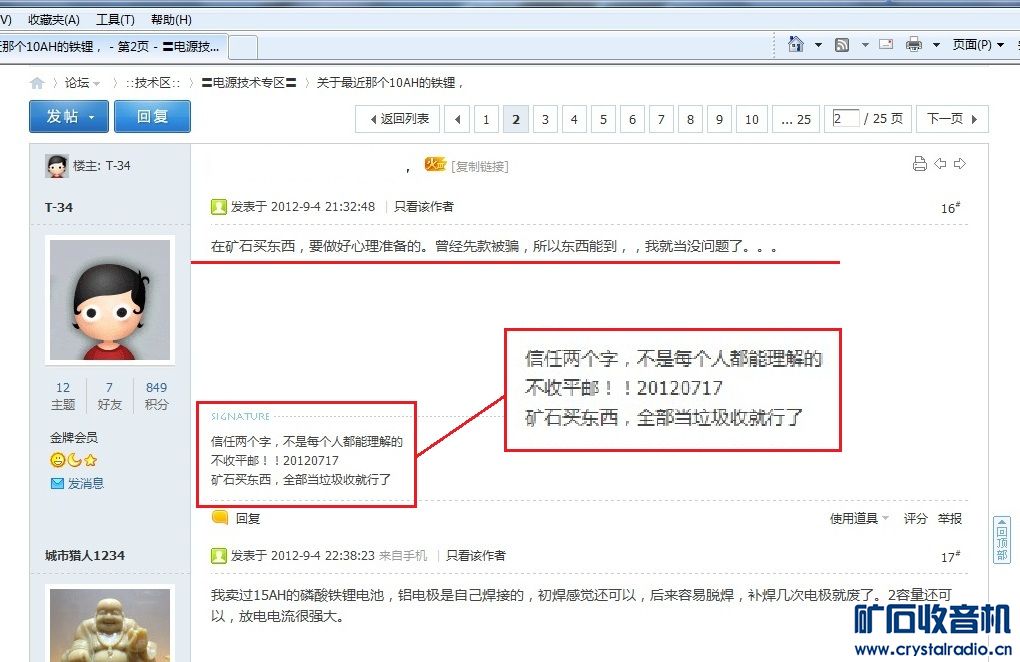Image resolution: width=1020 pixels, height=662 pixels.
Task: Click 12 主题 stat link
Action: (x=63, y=396)
